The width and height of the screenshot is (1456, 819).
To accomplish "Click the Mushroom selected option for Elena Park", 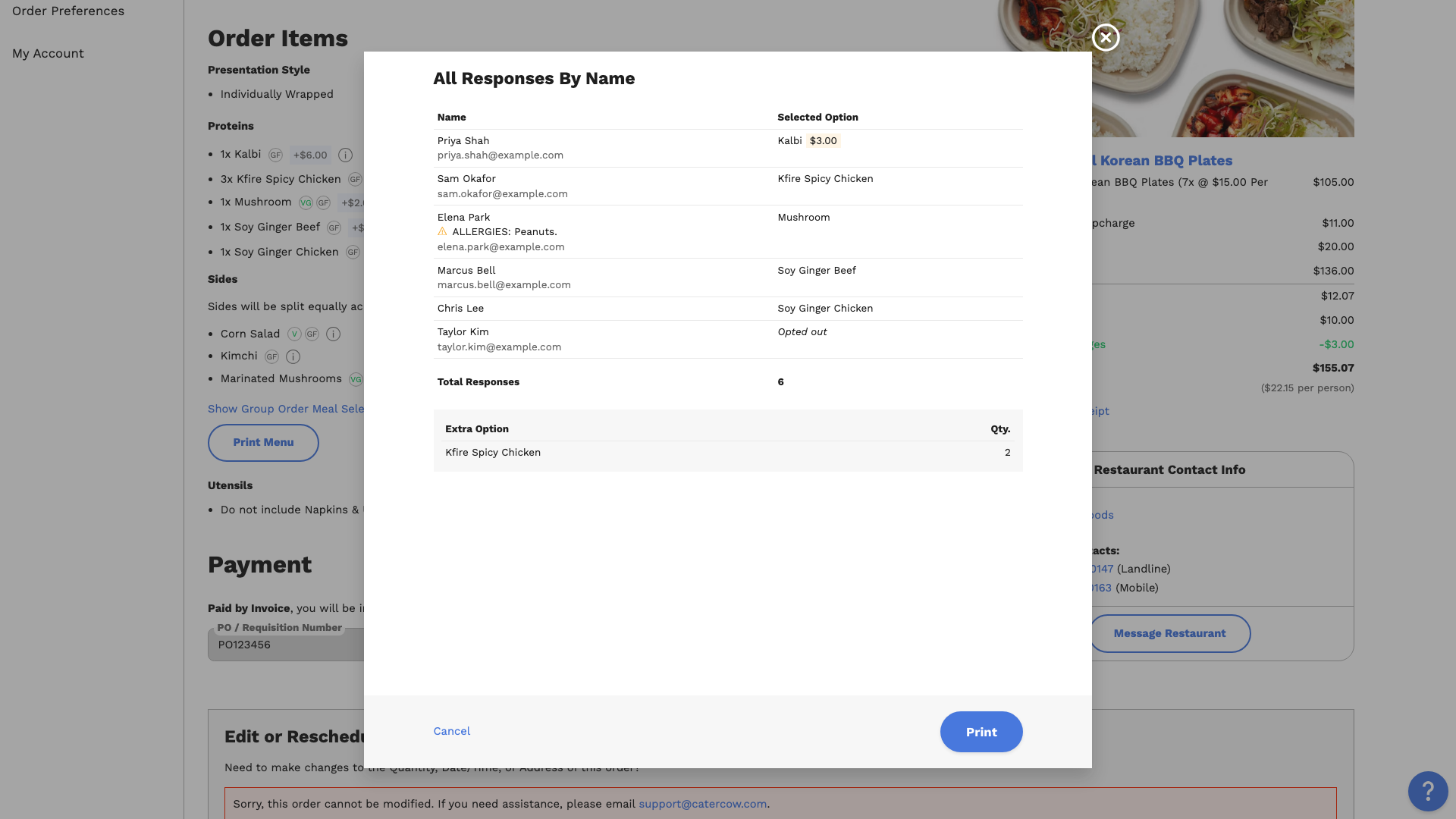I will [x=803, y=217].
